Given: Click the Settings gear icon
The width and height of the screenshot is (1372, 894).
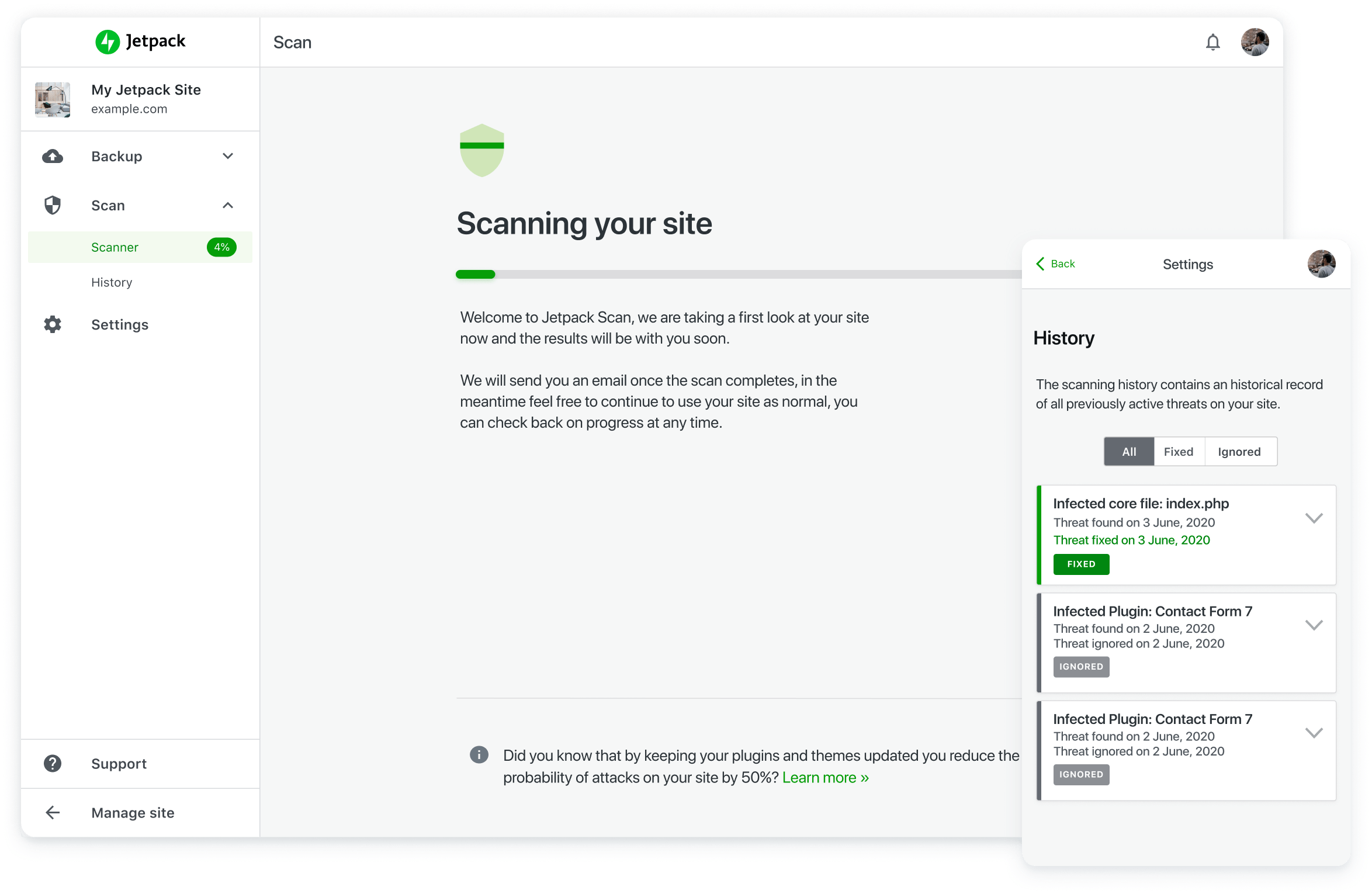Looking at the screenshot, I should tap(54, 325).
